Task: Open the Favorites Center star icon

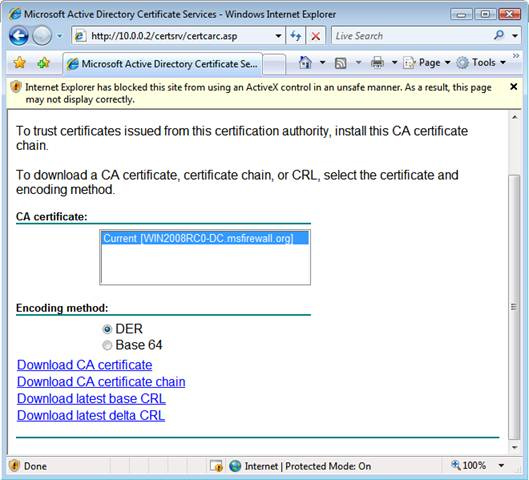Action: click(20, 63)
